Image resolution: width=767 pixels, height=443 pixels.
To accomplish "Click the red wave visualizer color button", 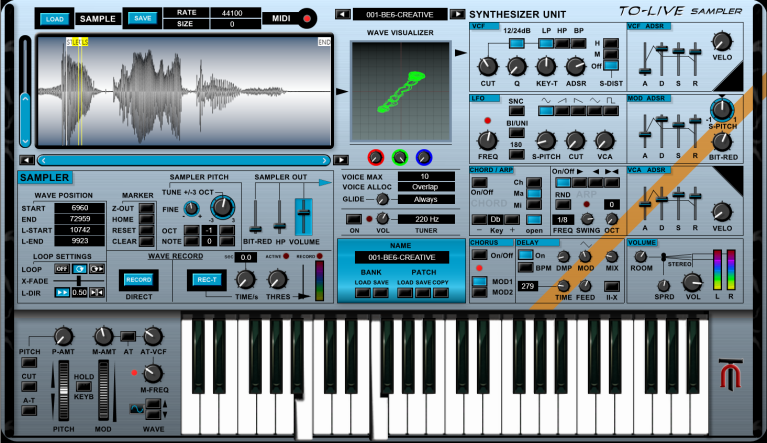I will [x=376, y=157].
